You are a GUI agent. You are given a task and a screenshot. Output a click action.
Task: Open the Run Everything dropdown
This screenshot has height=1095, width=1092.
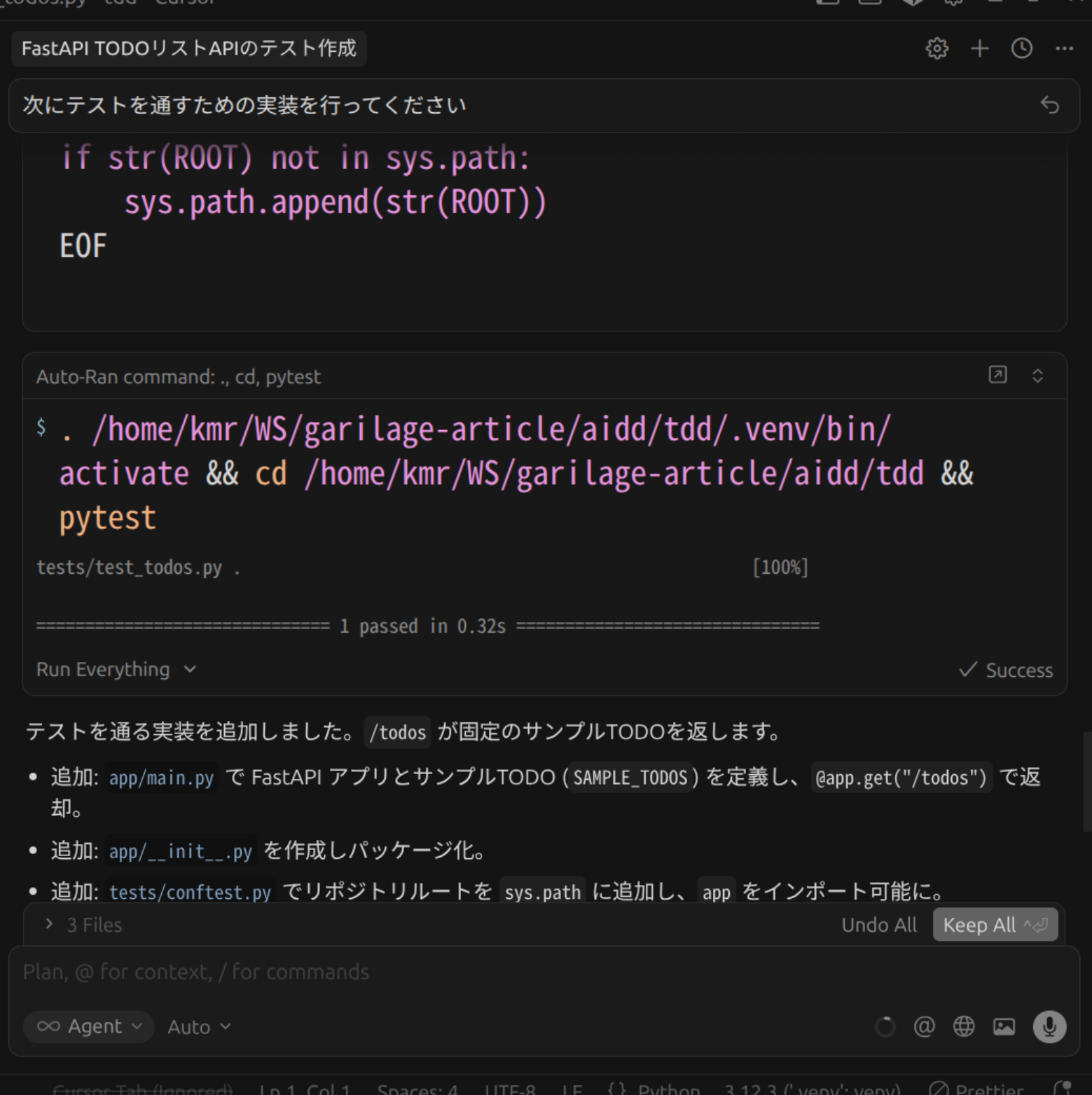tap(116, 669)
